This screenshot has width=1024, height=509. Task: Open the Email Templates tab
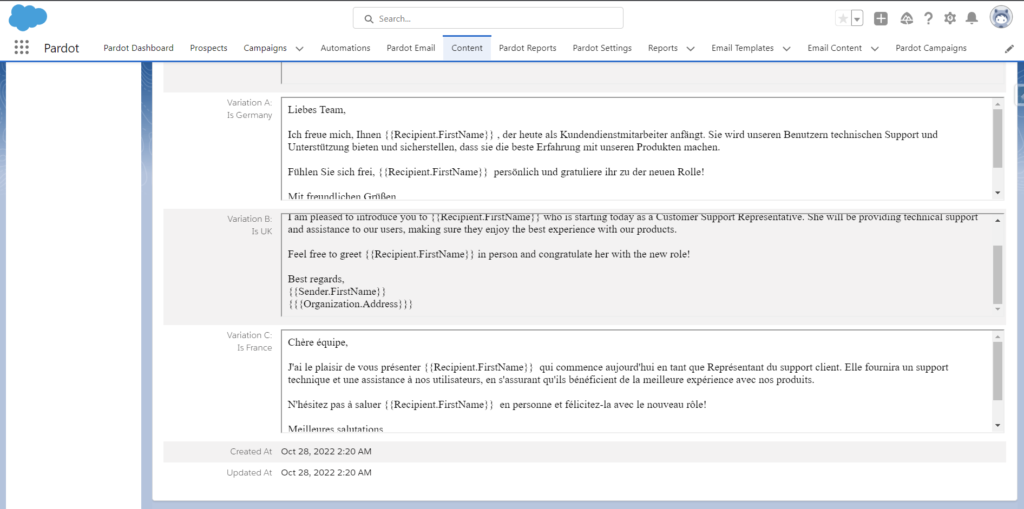pyautogui.click(x=743, y=48)
